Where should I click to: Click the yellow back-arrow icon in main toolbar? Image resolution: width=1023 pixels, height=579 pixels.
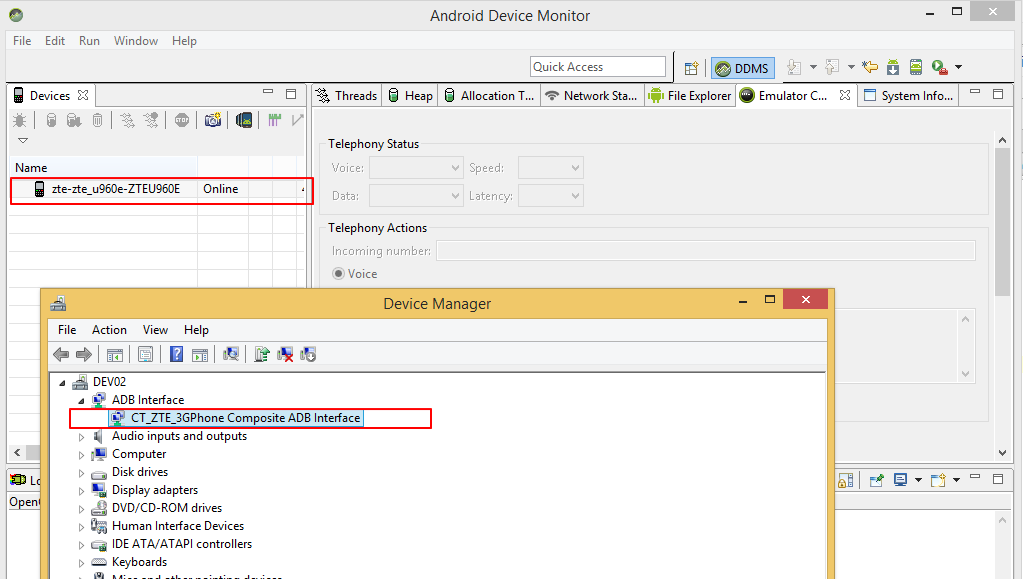click(x=870, y=67)
